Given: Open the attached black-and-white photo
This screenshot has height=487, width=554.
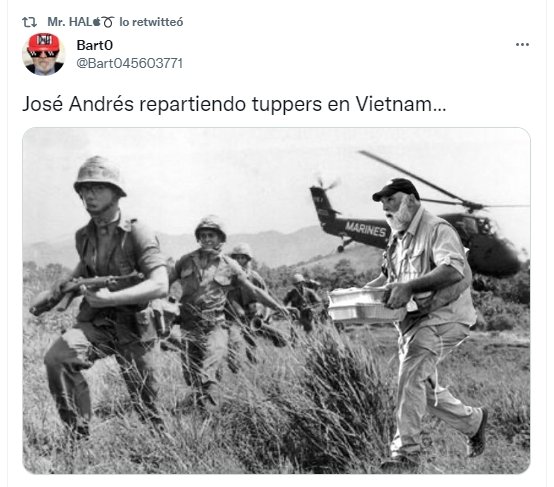Looking at the screenshot, I should point(276,300).
